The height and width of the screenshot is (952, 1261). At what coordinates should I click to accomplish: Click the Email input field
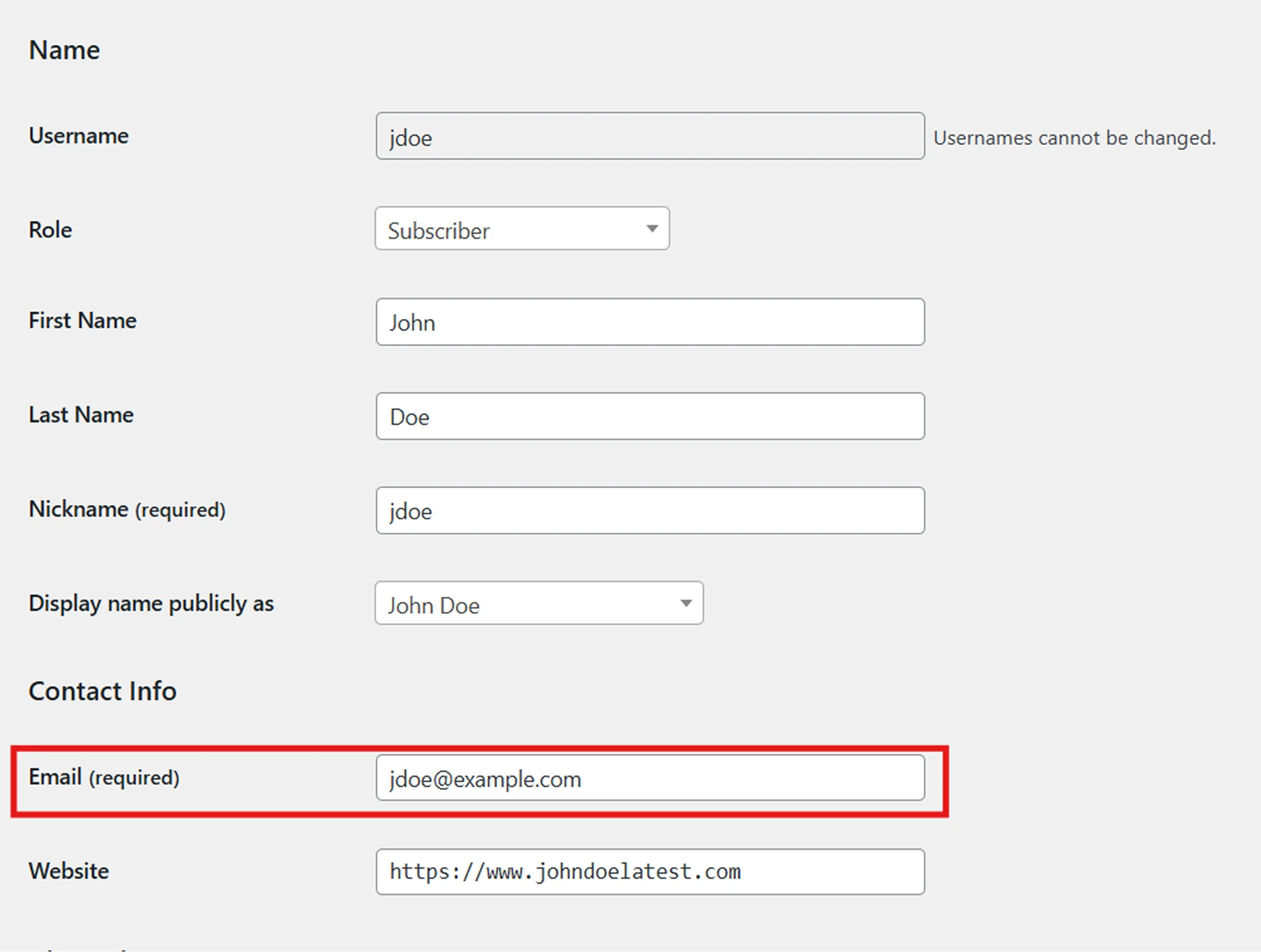pyautogui.click(x=649, y=778)
